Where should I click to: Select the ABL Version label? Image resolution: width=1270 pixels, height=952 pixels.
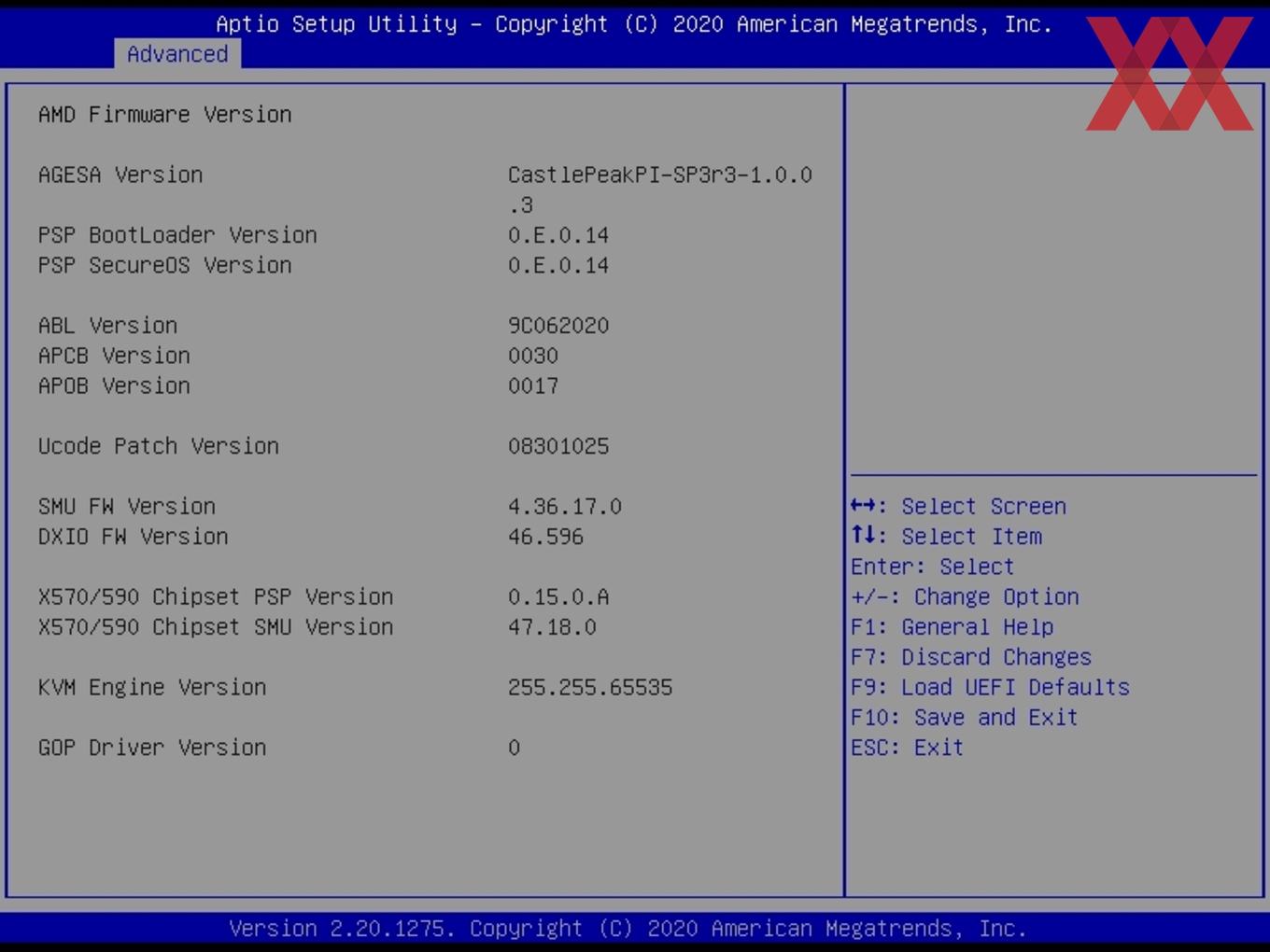point(107,326)
